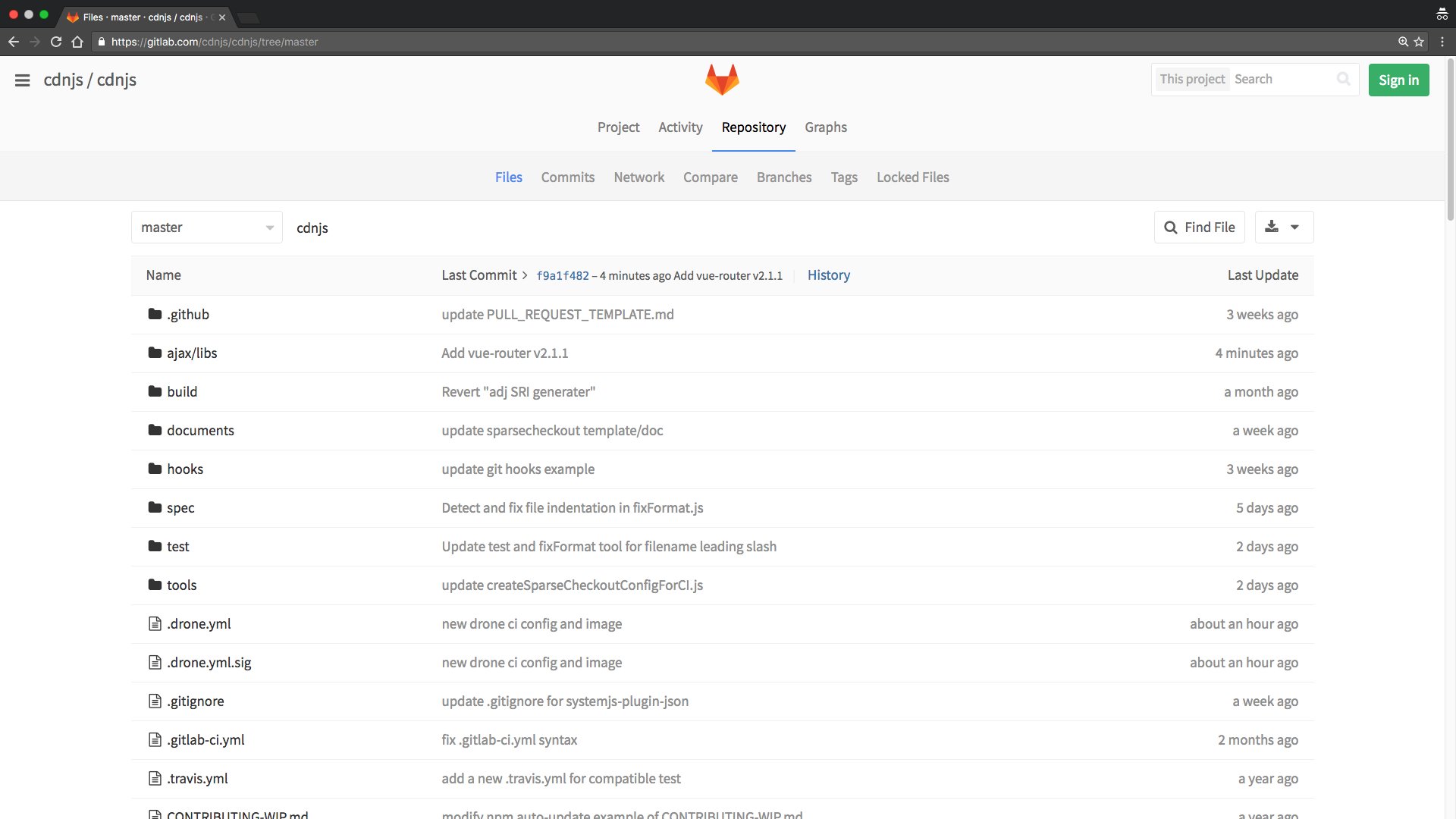This screenshot has width=1456, height=819.
Task: Click the .travis.yml file icon
Action: coord(155,778)
